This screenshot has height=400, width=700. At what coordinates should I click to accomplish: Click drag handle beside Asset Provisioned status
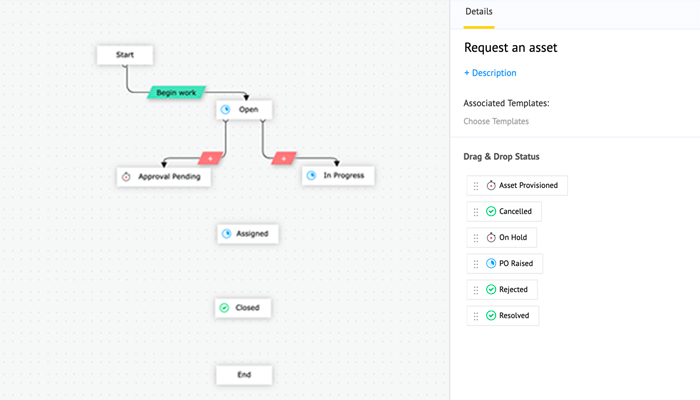click(x=476, y=186)
